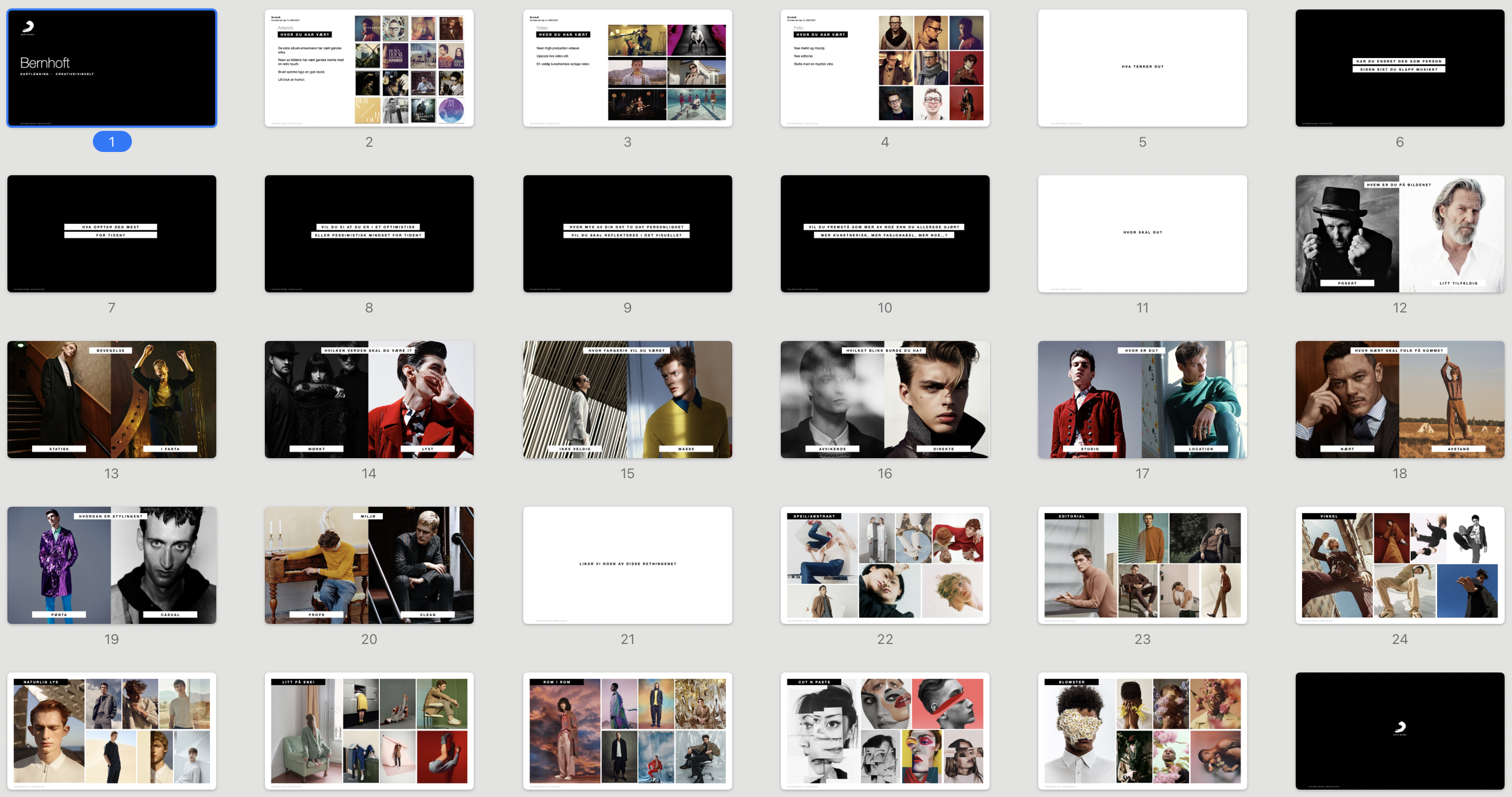Open slide 2 with the Artwork collage
Viewport: 1512px width, 797px height.
point(369,68)
